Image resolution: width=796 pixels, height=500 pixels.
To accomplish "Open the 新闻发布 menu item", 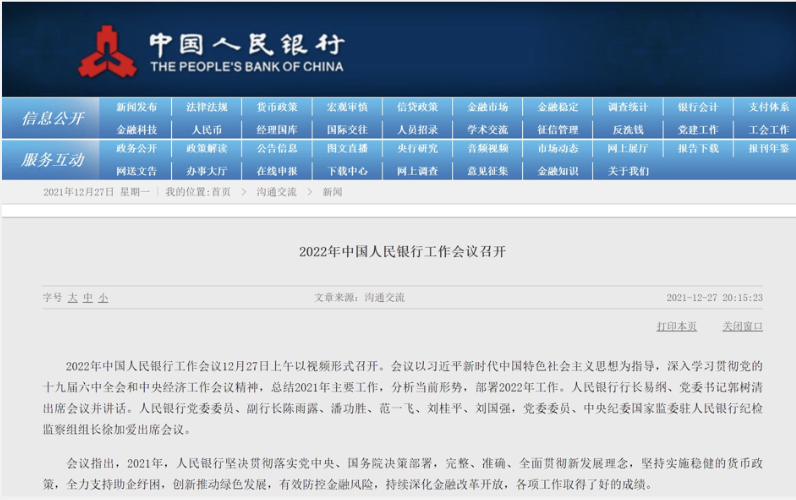I will (x=137, y=107).
